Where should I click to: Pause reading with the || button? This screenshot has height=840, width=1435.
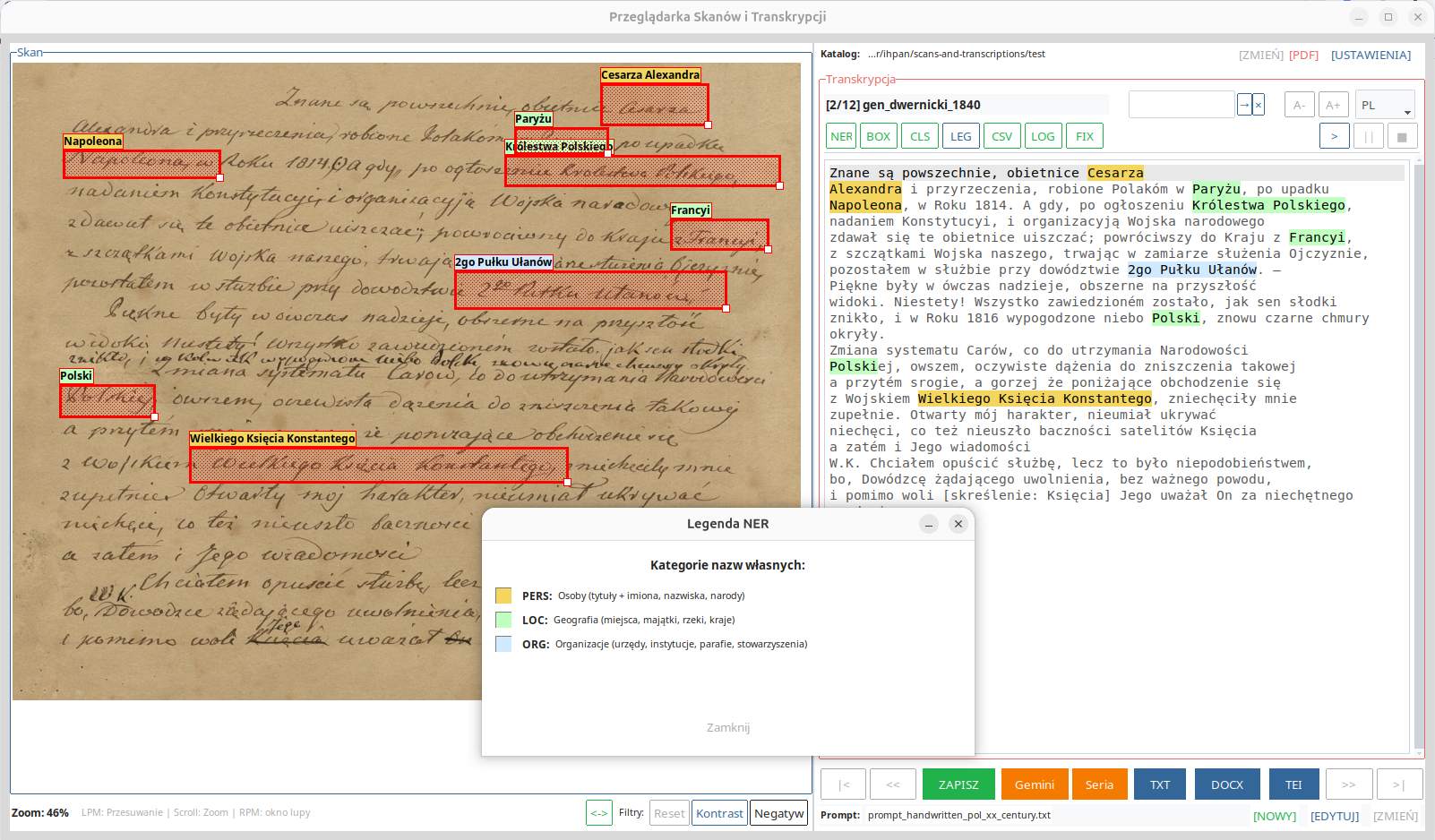tap(1369, 136)
